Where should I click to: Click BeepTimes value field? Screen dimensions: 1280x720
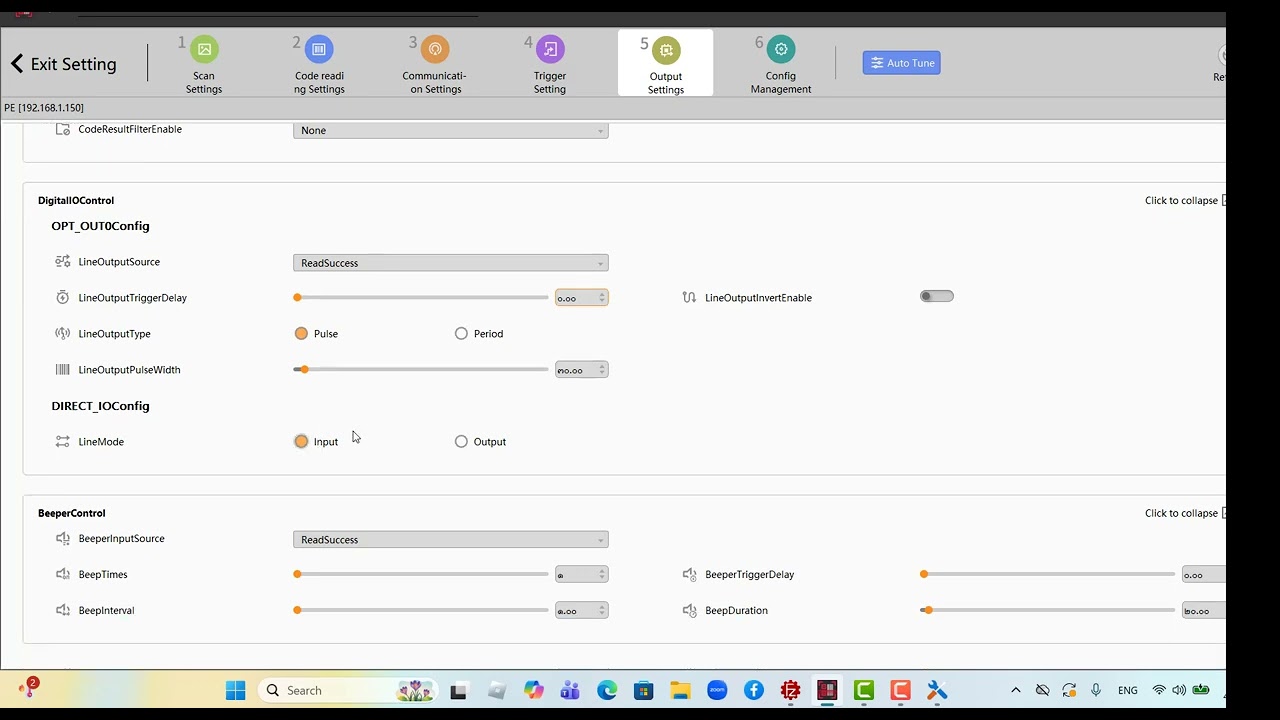pyautogui.click(x=581, y=575)
